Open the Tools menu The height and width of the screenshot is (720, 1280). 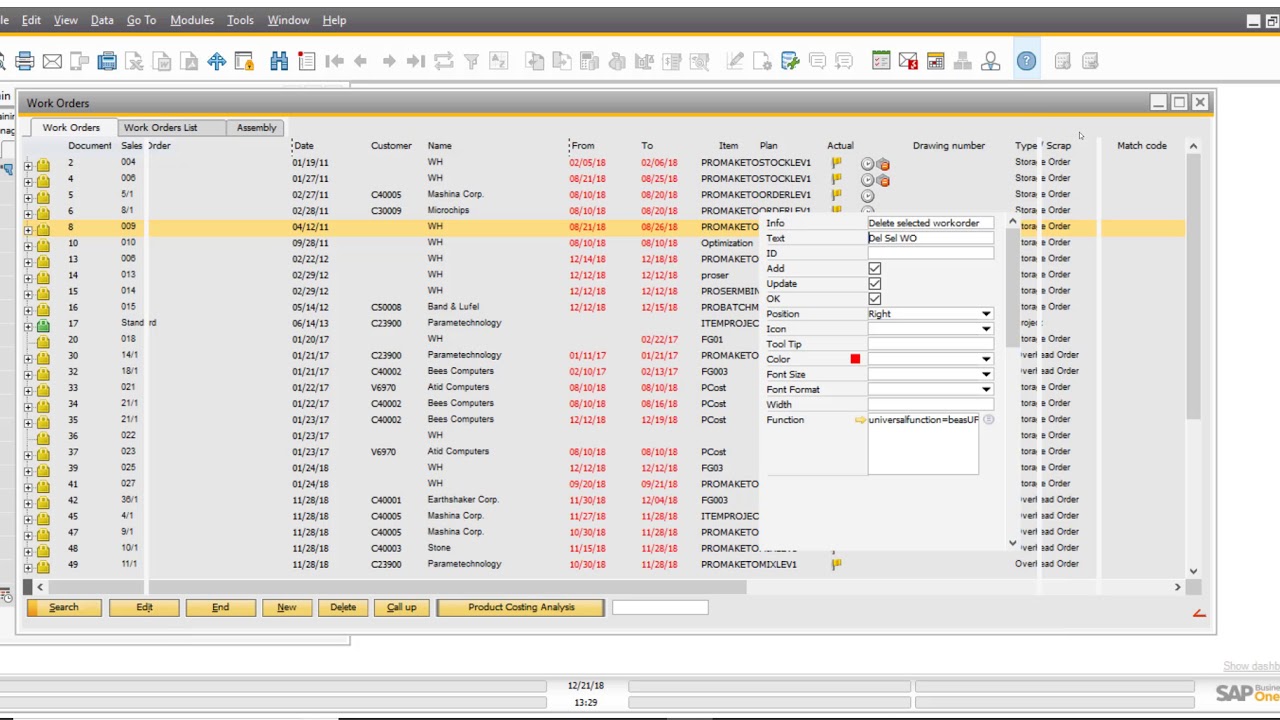(x=240, y=20)
